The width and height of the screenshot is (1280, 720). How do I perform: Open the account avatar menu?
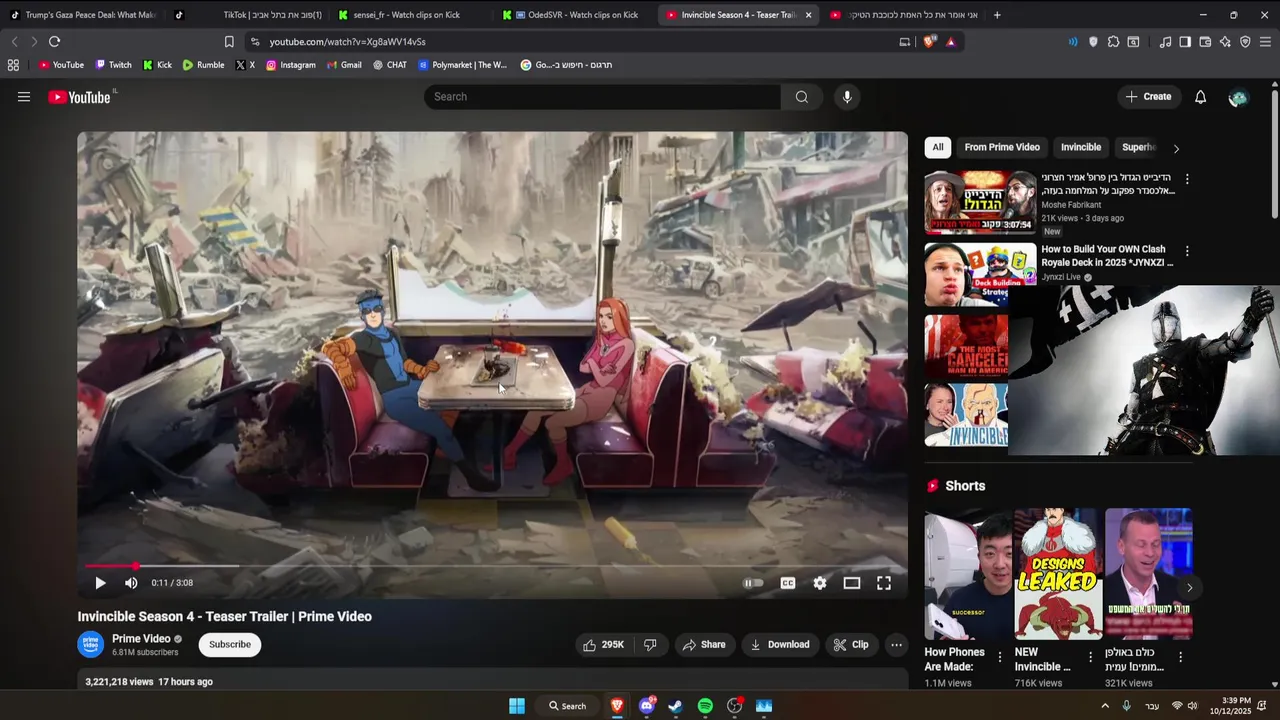click(1238, 97)
